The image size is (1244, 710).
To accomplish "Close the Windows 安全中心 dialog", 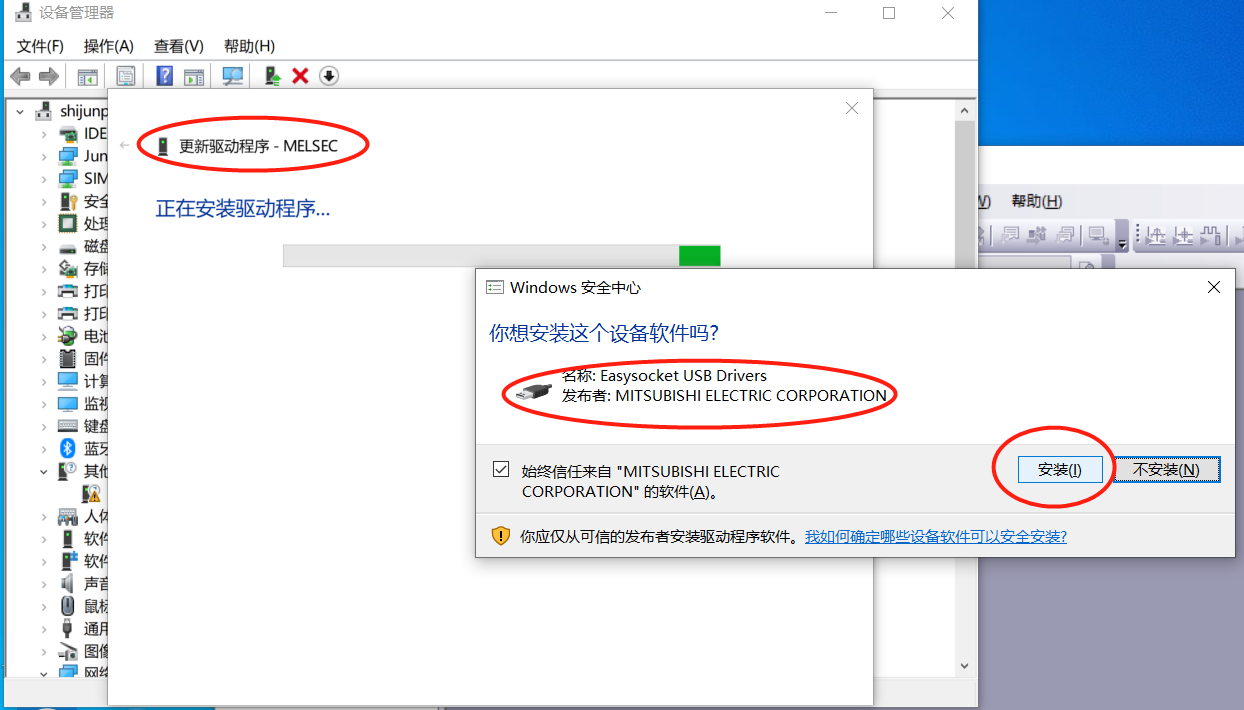I will tap(1214, 287).
